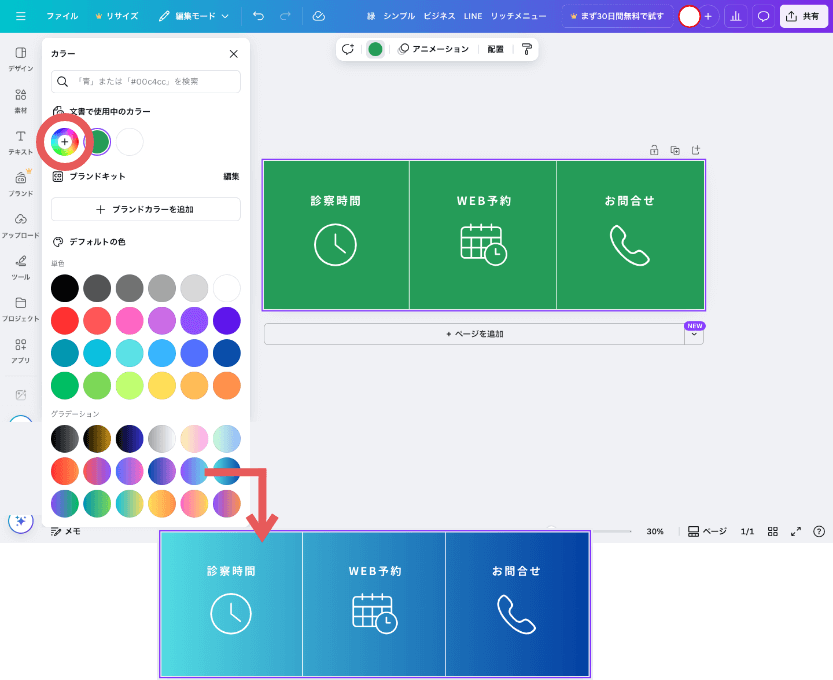Click the undo arrow in top bar
Viewport: 833px width, 680px height.
[x=259, y=16]
